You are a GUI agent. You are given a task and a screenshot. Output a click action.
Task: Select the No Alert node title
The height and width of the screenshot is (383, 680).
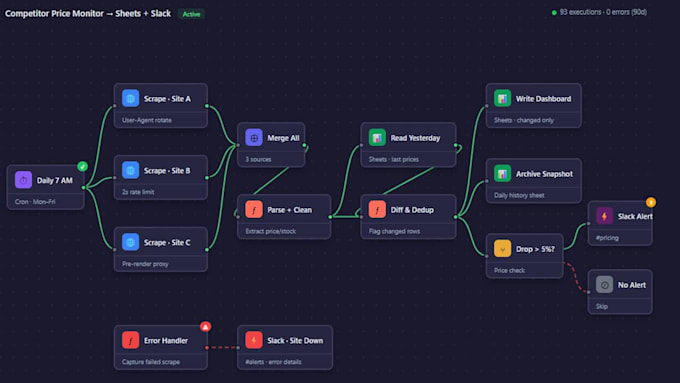tap(632, 285)
